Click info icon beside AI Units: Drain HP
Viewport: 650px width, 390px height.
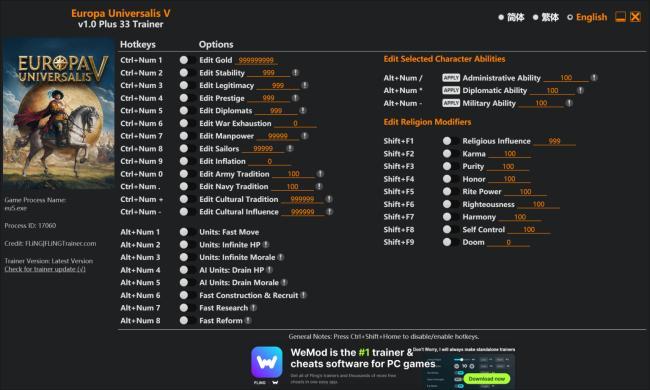[x=270, y=270]
